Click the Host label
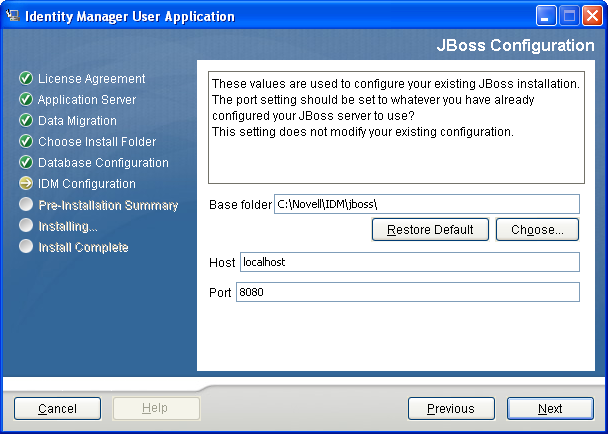The image size is (608, 434). pos(222,263)
